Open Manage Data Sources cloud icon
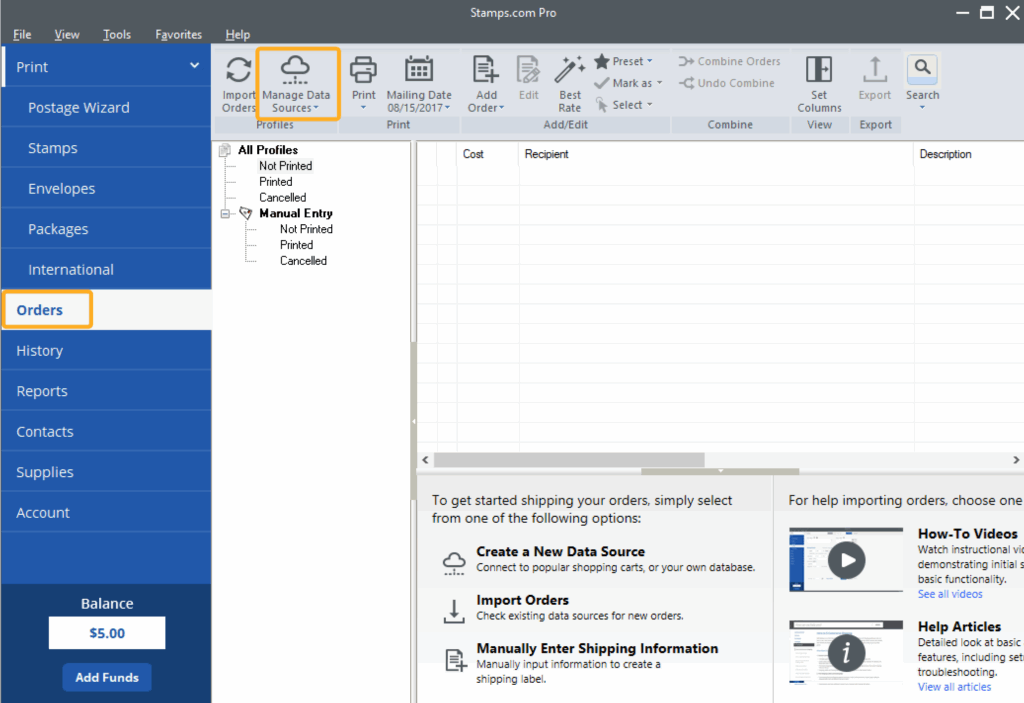Screen dimensions: 1024x703 click(x=295, y=68)
